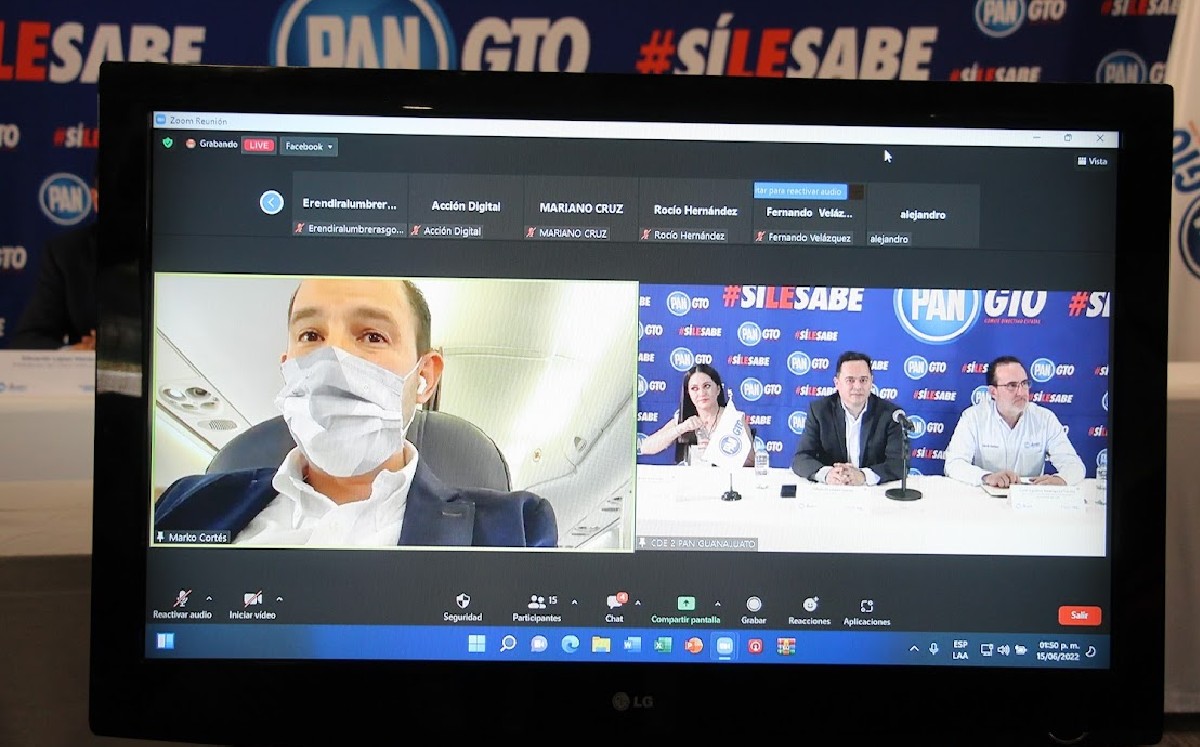Open the Aplicaciones panel
Image resolution: width=1200 pixels, height=747 pixels.
point(867,611)
